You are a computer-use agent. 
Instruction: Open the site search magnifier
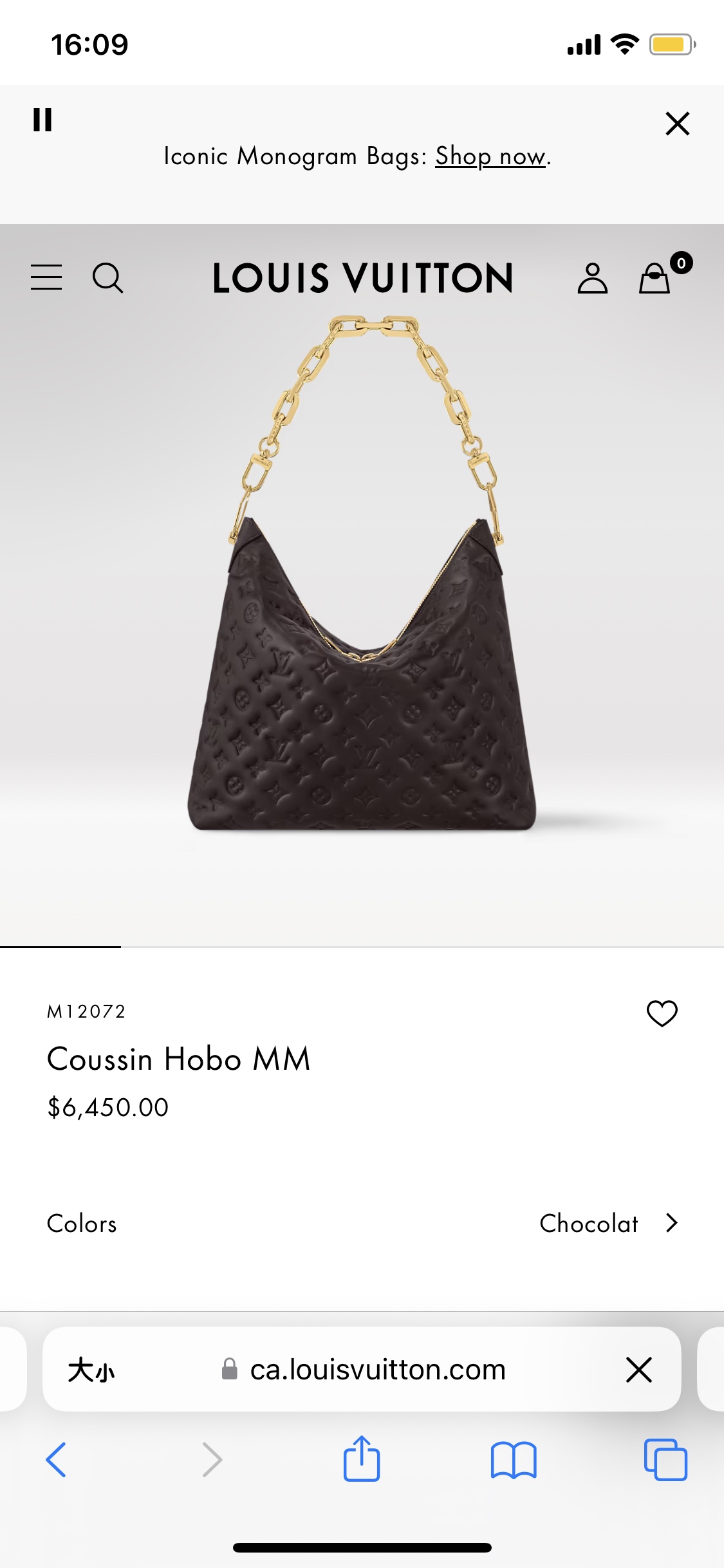(x=108, y=278)
